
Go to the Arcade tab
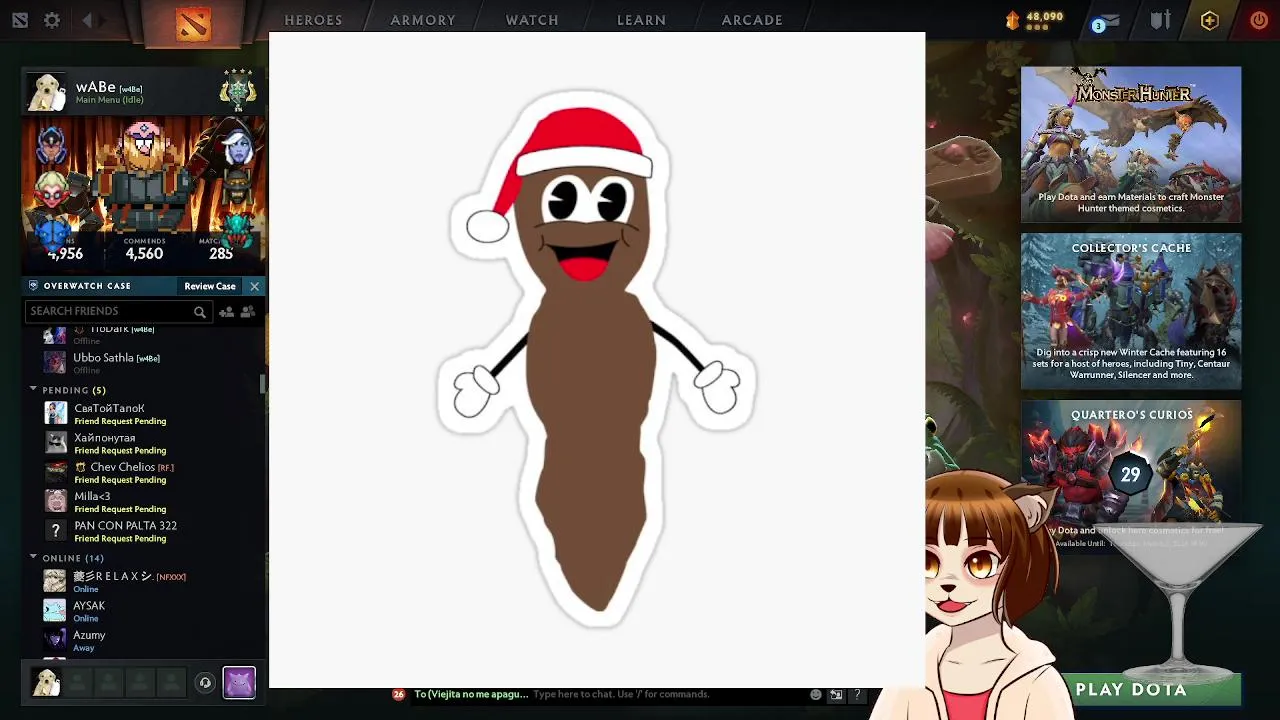pos(752,20)
